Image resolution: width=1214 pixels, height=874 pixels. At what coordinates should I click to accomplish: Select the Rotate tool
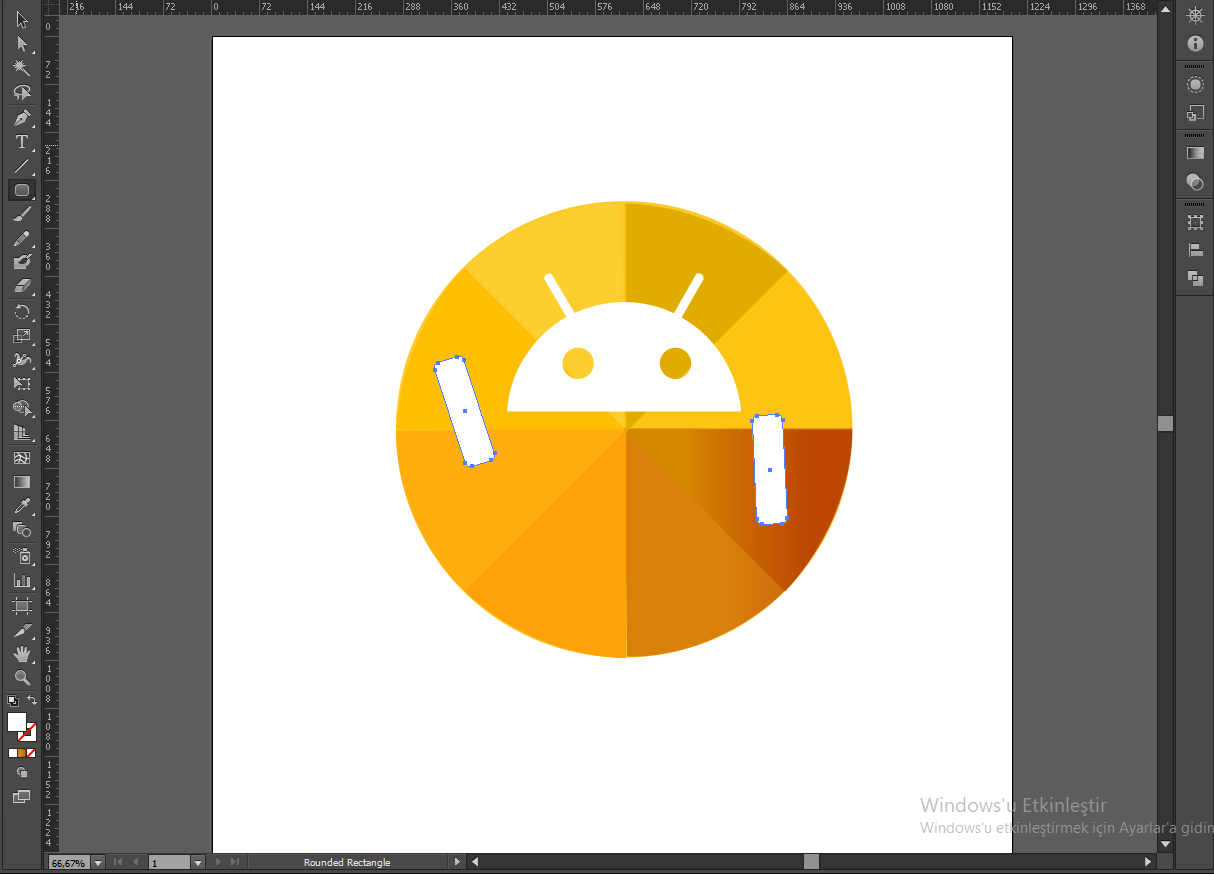pos(21,312)
